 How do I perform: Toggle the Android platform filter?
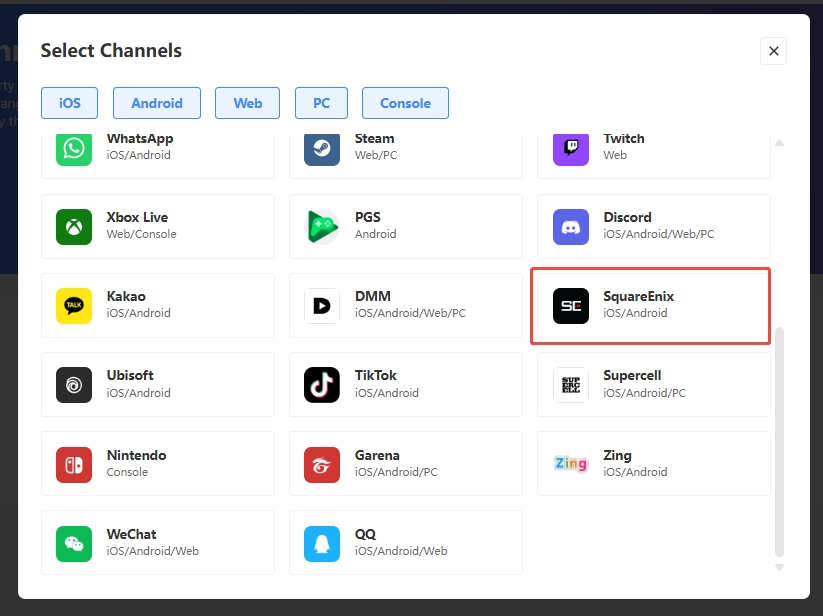coord(157,103)
